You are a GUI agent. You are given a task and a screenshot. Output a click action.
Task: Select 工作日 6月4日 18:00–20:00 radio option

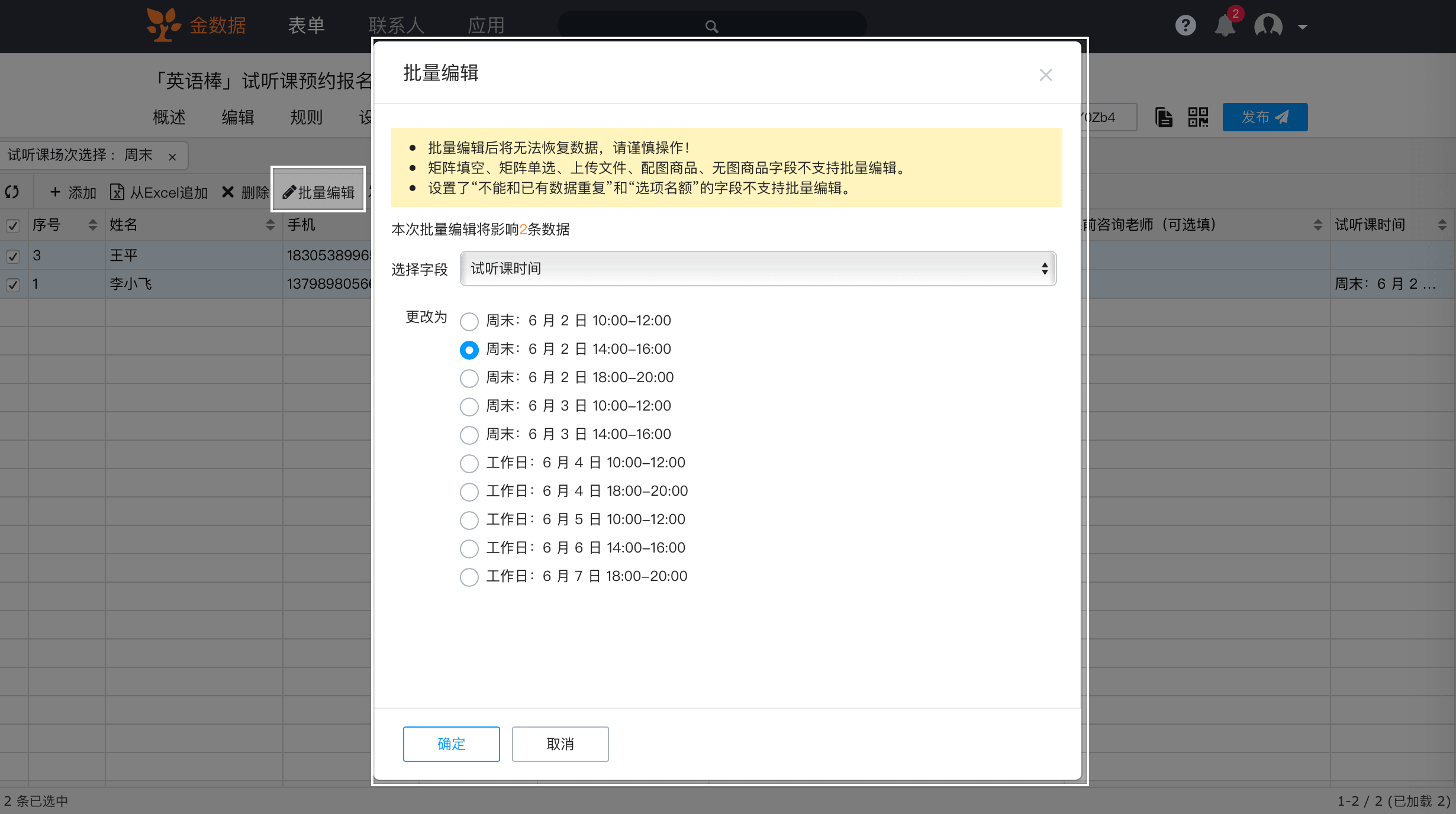pyautogui.click(x=469, y=492)
